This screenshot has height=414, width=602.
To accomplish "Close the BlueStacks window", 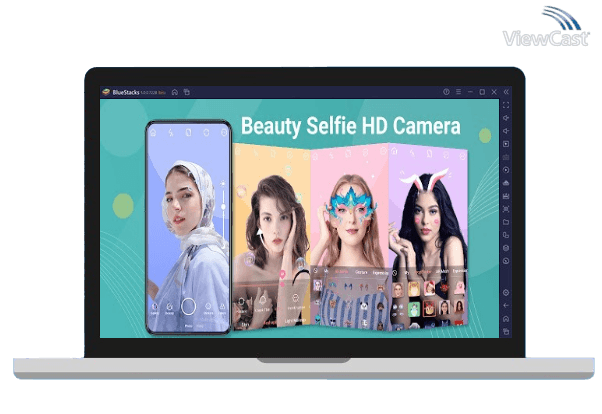I will click(x=494, y=92).
